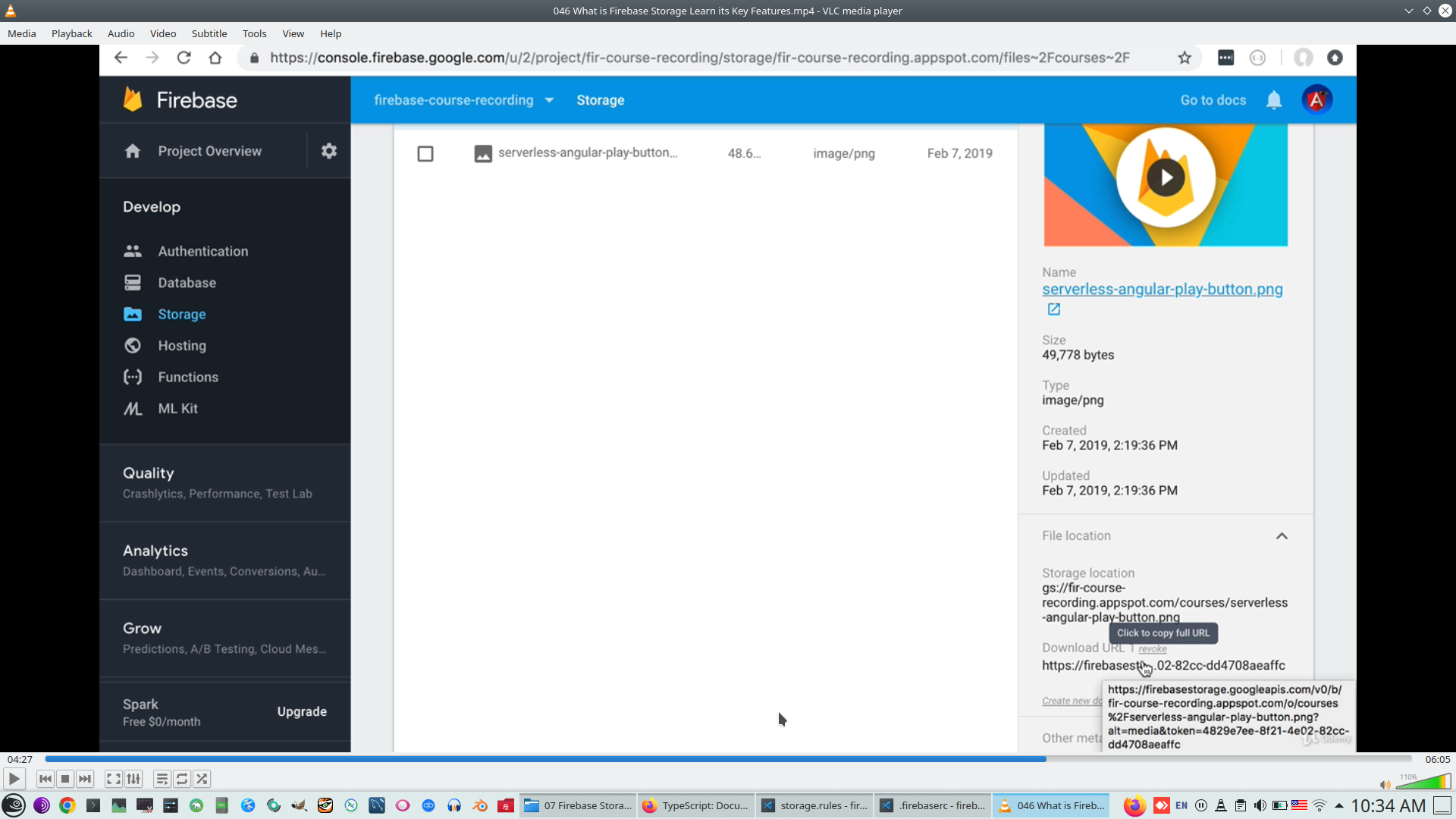
Task: Toggle loop playback mode
Action: point(182,779)
